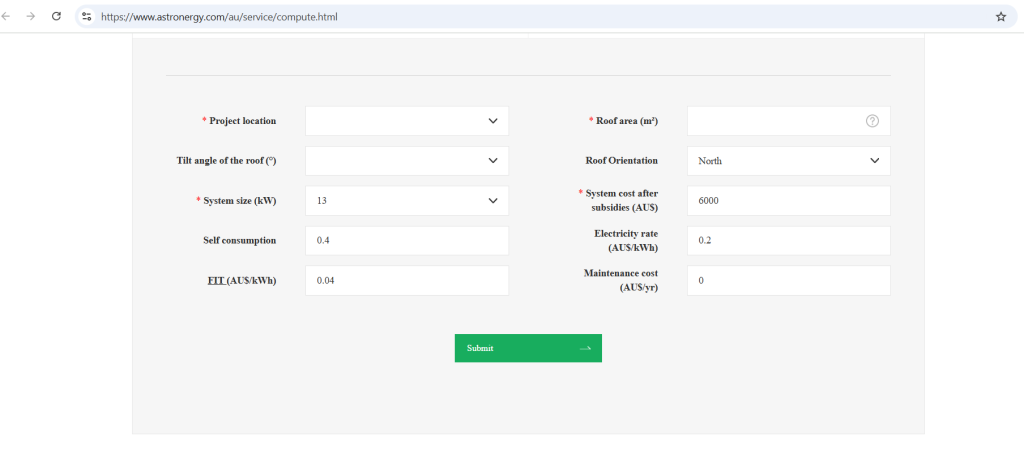Focus the Maintenance cost input field
Image resolution: width=1024 pixels, height=462 pixels.
point(788,281)
